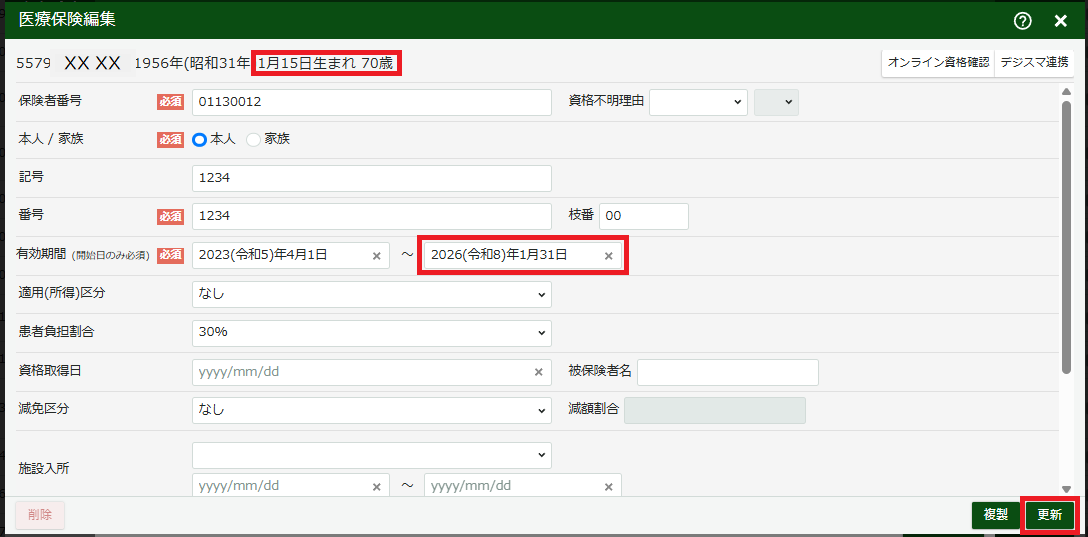Close the 医療保険編集 dialog with X
This screenshot has width=1088, height=537.
[x=1060, y=21]
